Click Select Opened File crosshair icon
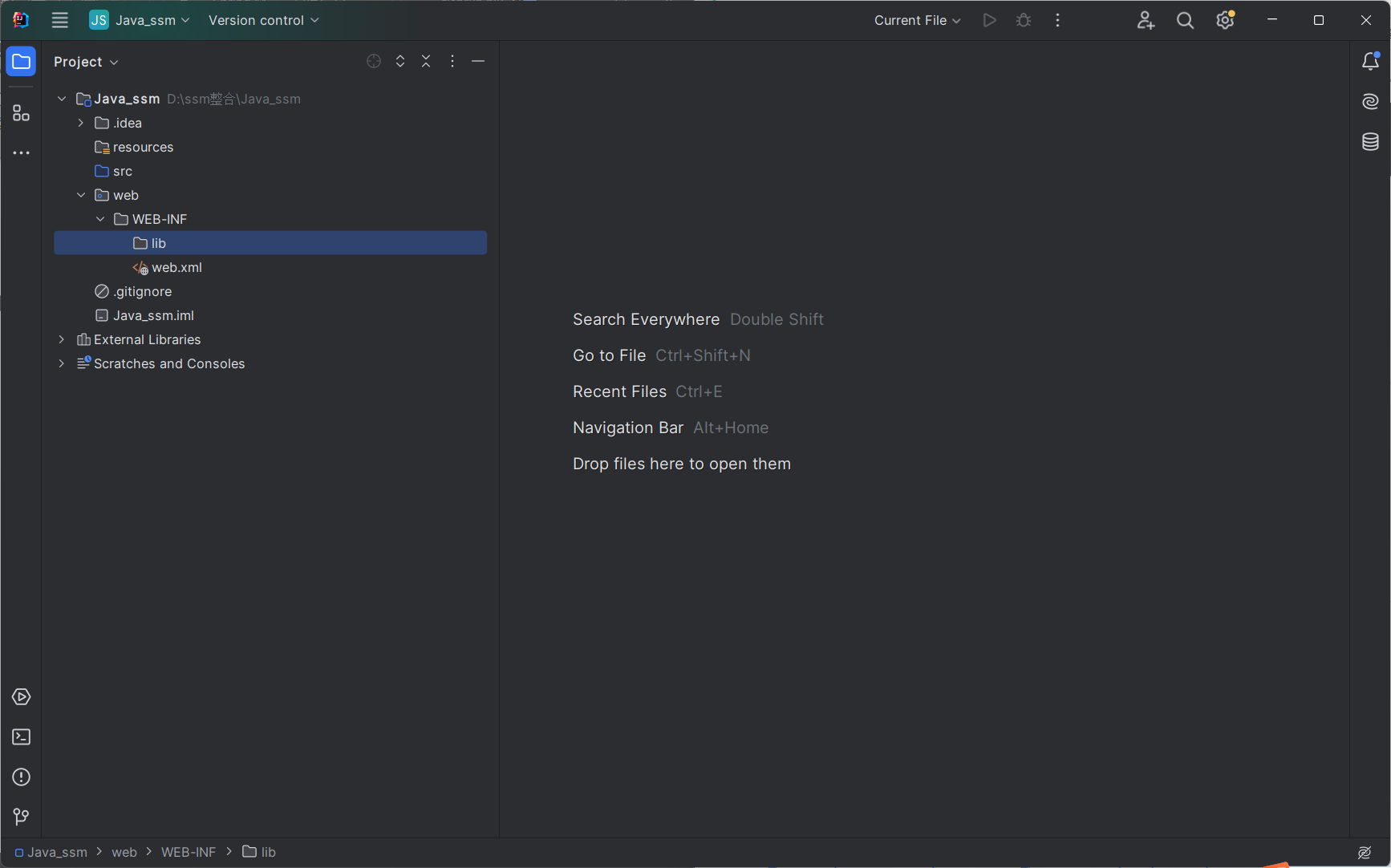 [374, 62]
